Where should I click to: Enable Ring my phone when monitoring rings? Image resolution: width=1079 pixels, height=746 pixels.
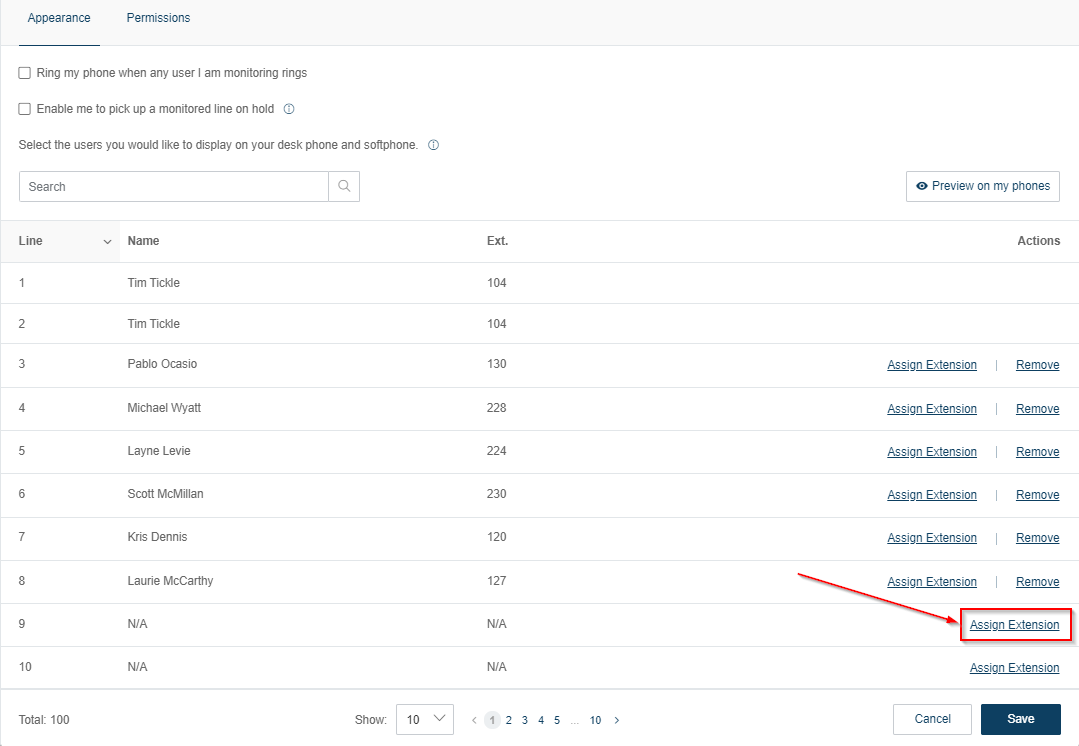coord(25,73)
